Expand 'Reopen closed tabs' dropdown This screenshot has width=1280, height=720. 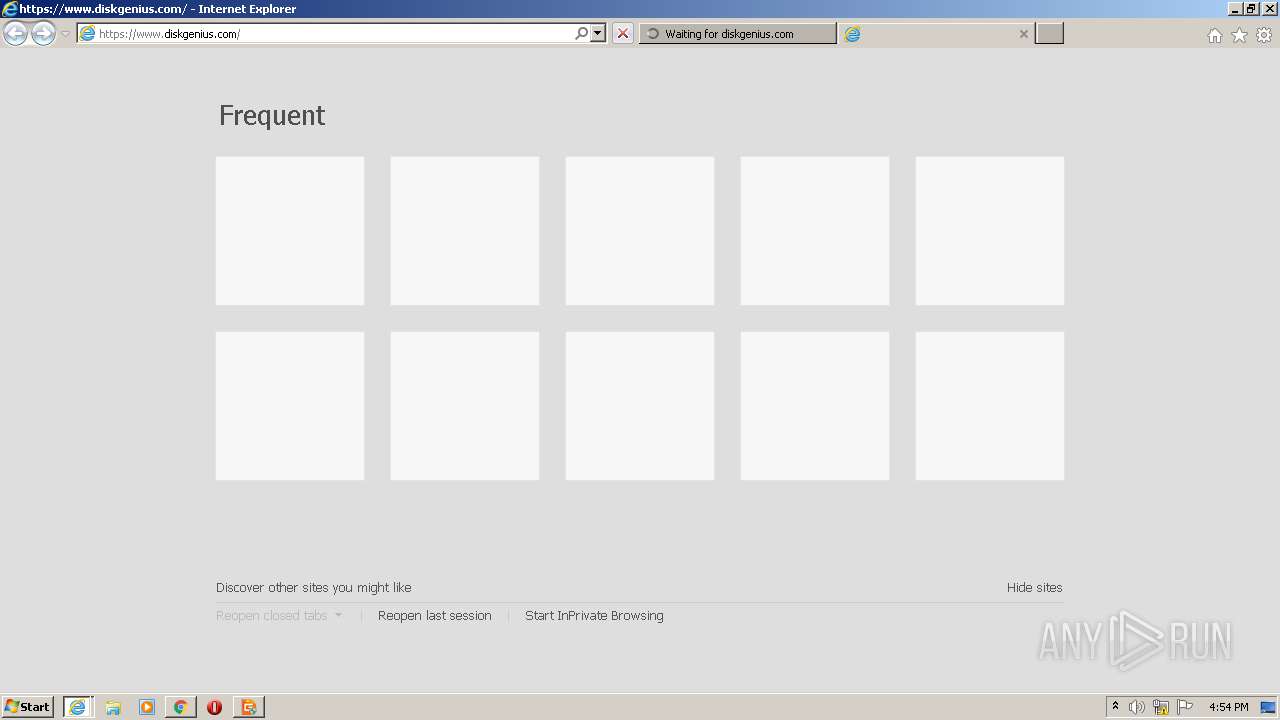[279, 616]
